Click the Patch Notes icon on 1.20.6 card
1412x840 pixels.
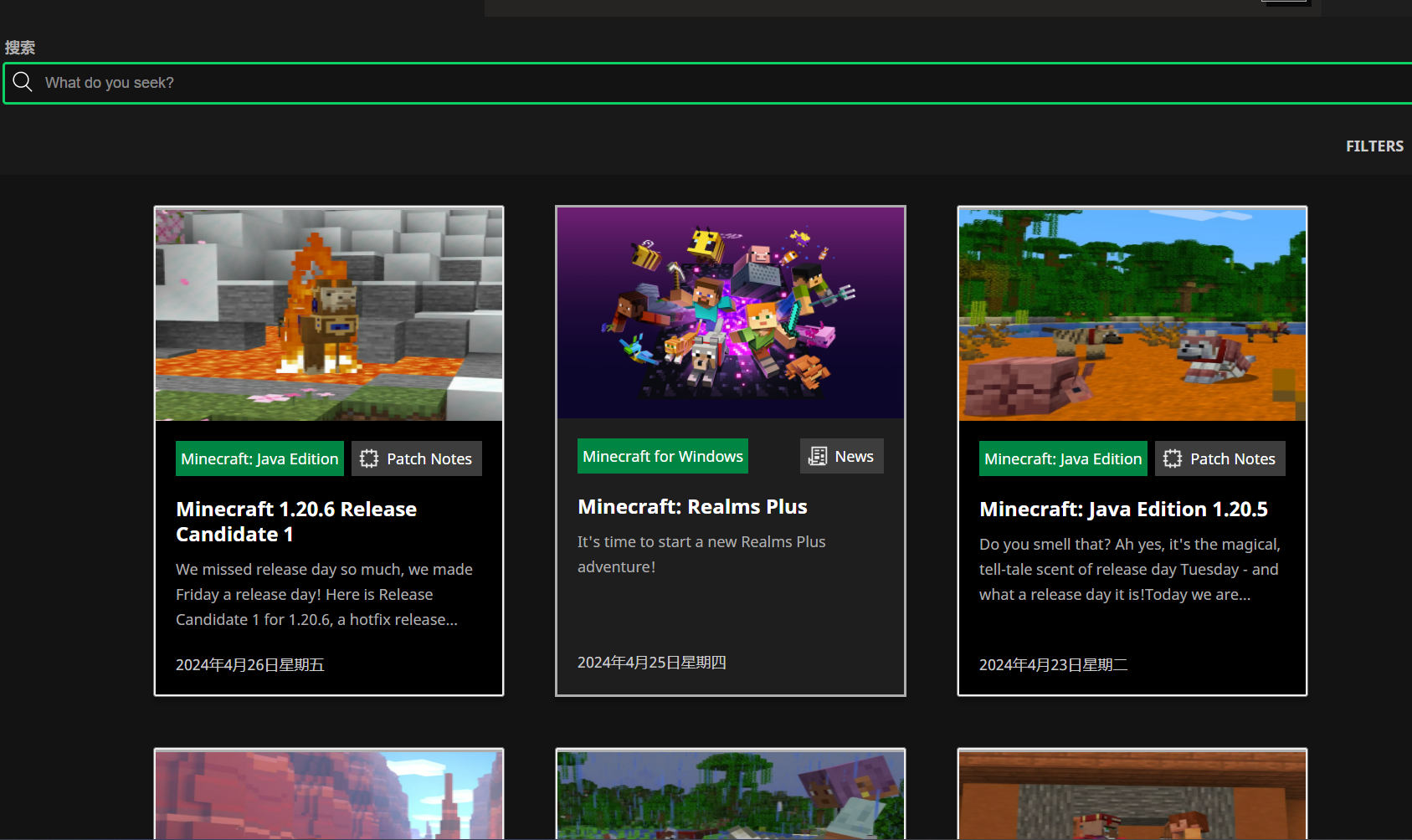(x=369, y=458)
